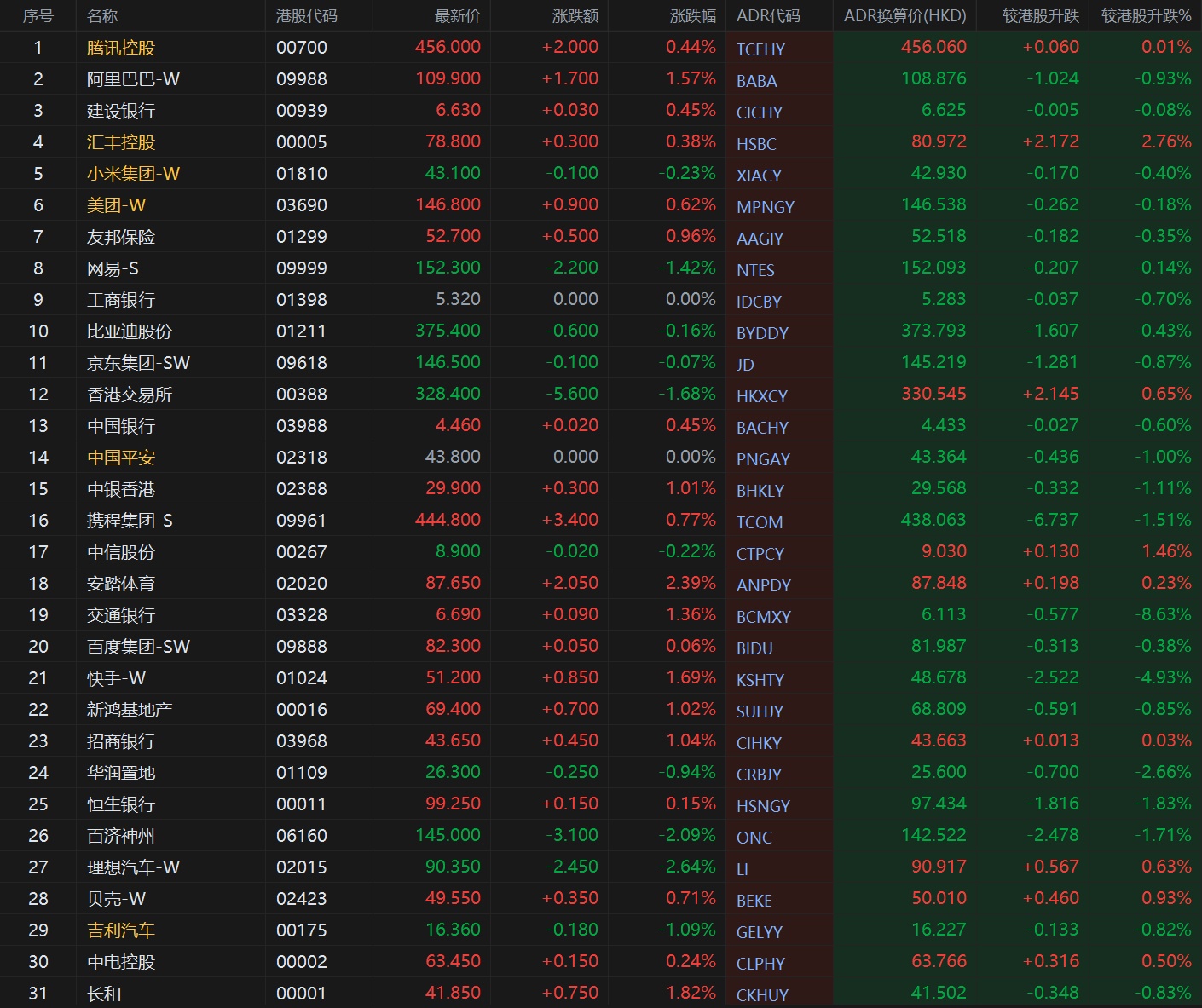
Task: Click the BYDDY ADR code
Action: click(762, 333)
